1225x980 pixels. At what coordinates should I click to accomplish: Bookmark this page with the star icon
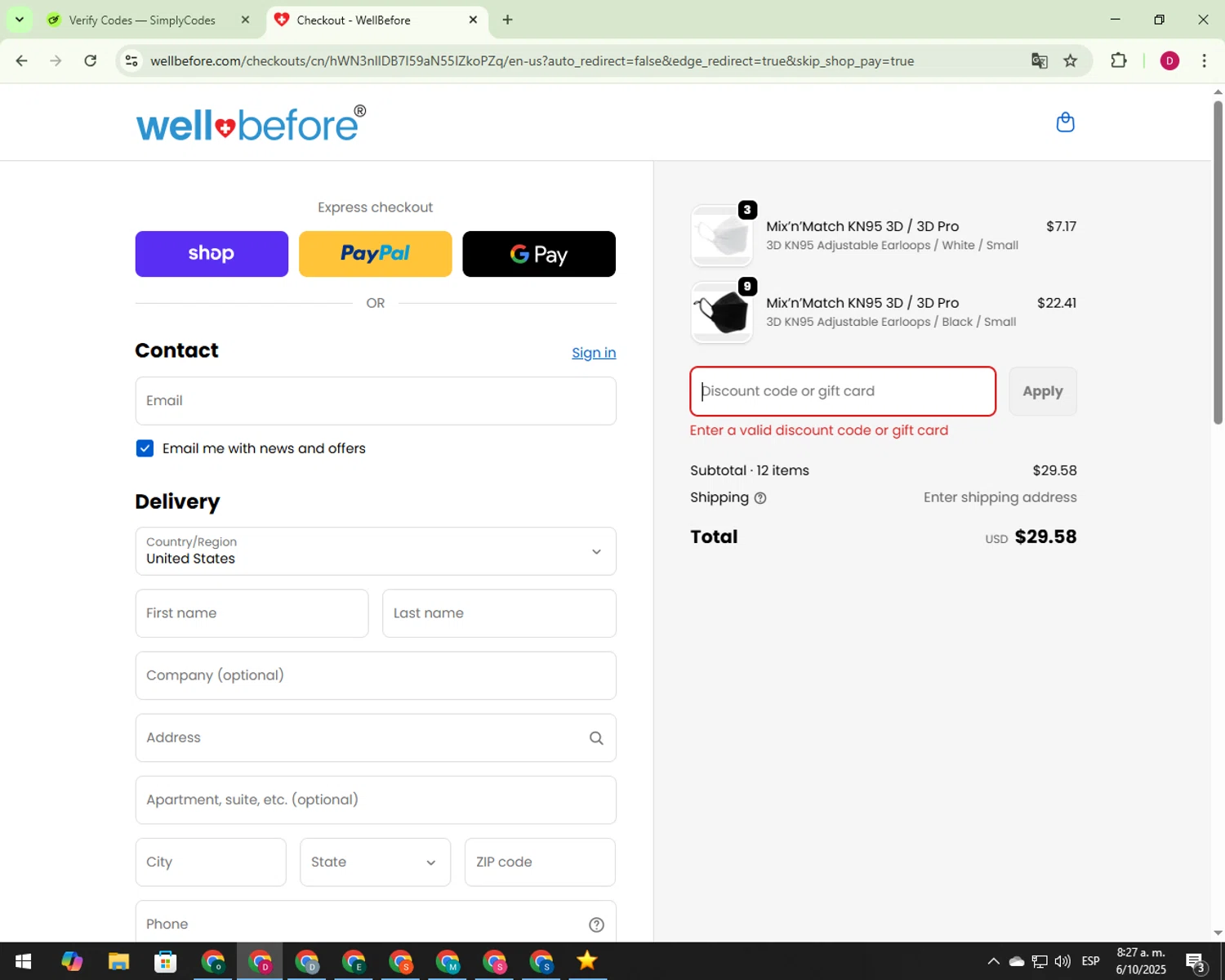(x=1070, y=61)
